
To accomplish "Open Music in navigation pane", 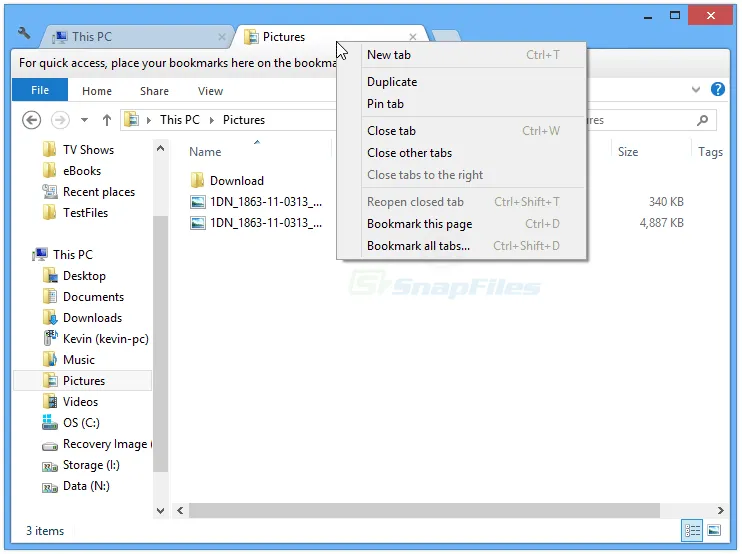I will [x=69, y=360].
